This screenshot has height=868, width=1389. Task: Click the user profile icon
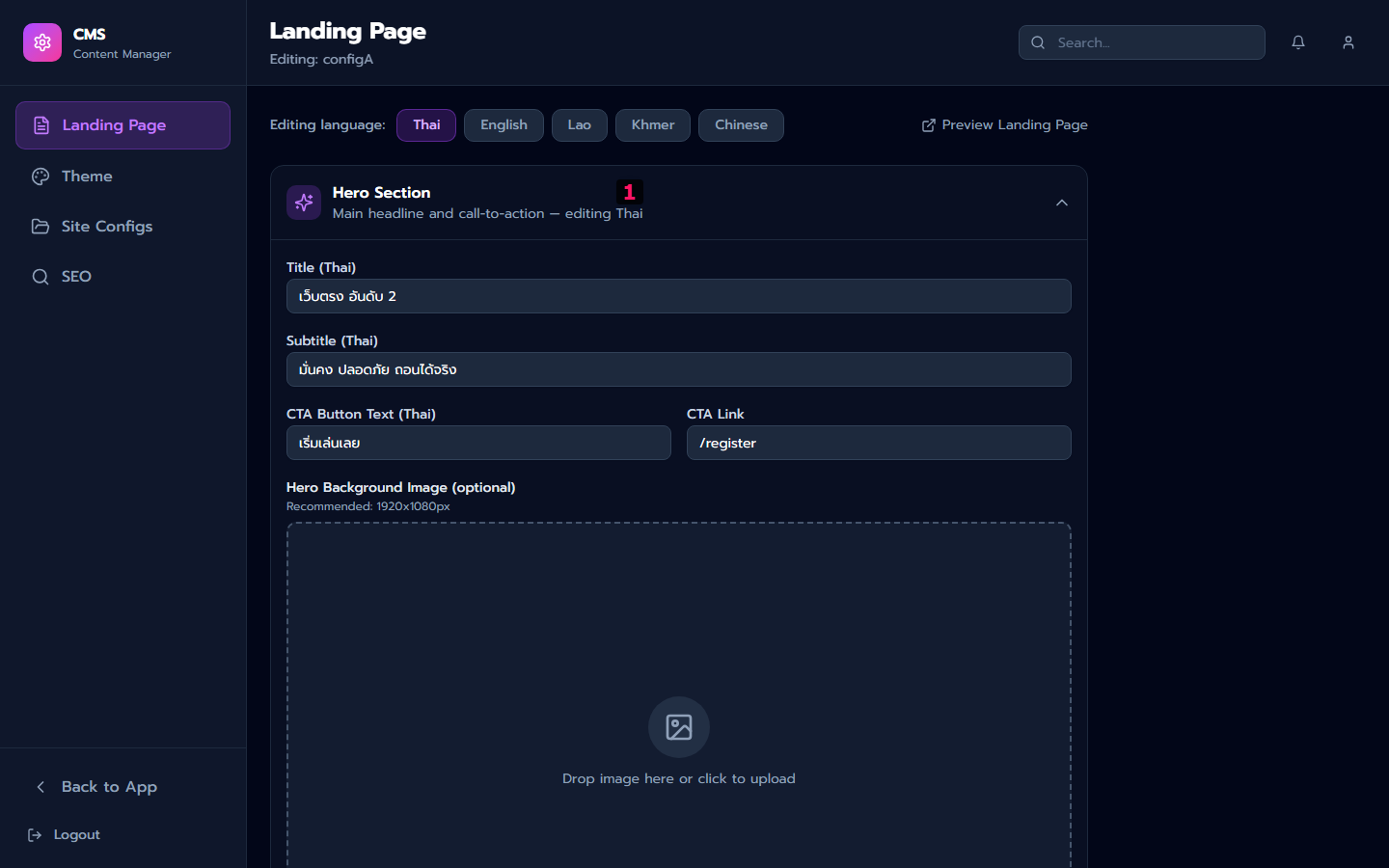tap(1348, 41)
